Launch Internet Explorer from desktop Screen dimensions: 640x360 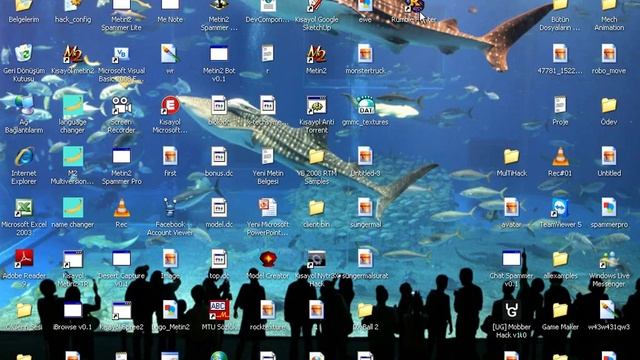(x=24, y=157)
